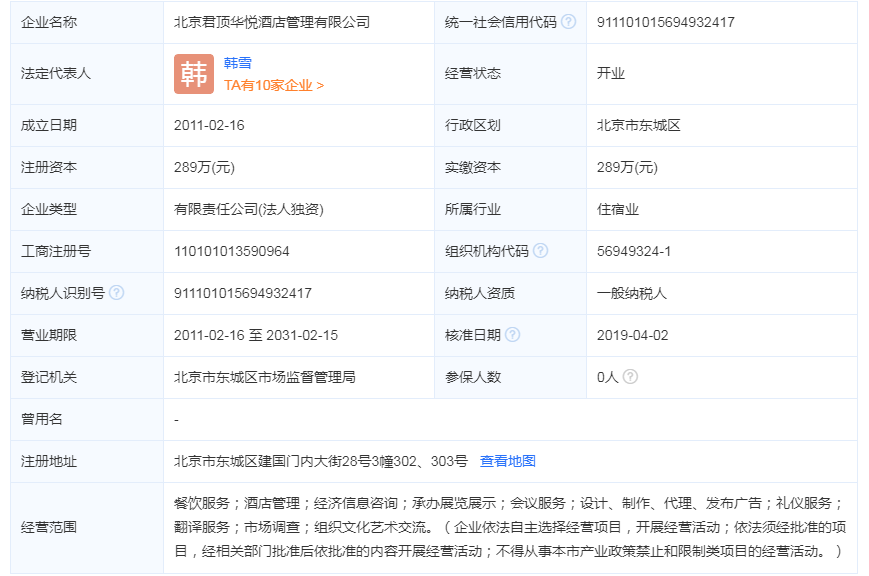Image resolution: width=869 pixels, height=576 pixels.
Task: Click founding date 2011-02-16 in 成立日期 row
Action: (209, 125)
